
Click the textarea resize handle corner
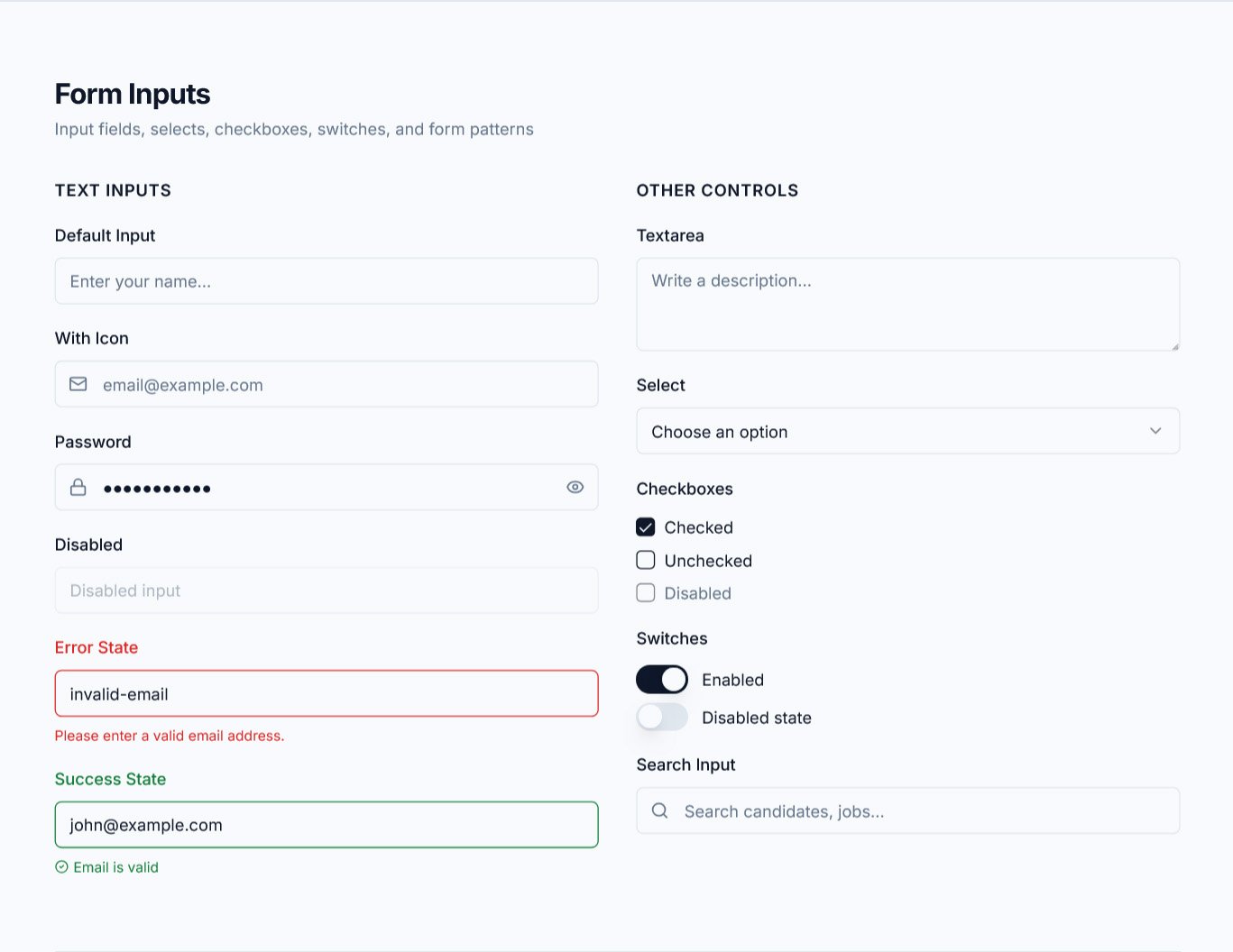point(1174,346)
